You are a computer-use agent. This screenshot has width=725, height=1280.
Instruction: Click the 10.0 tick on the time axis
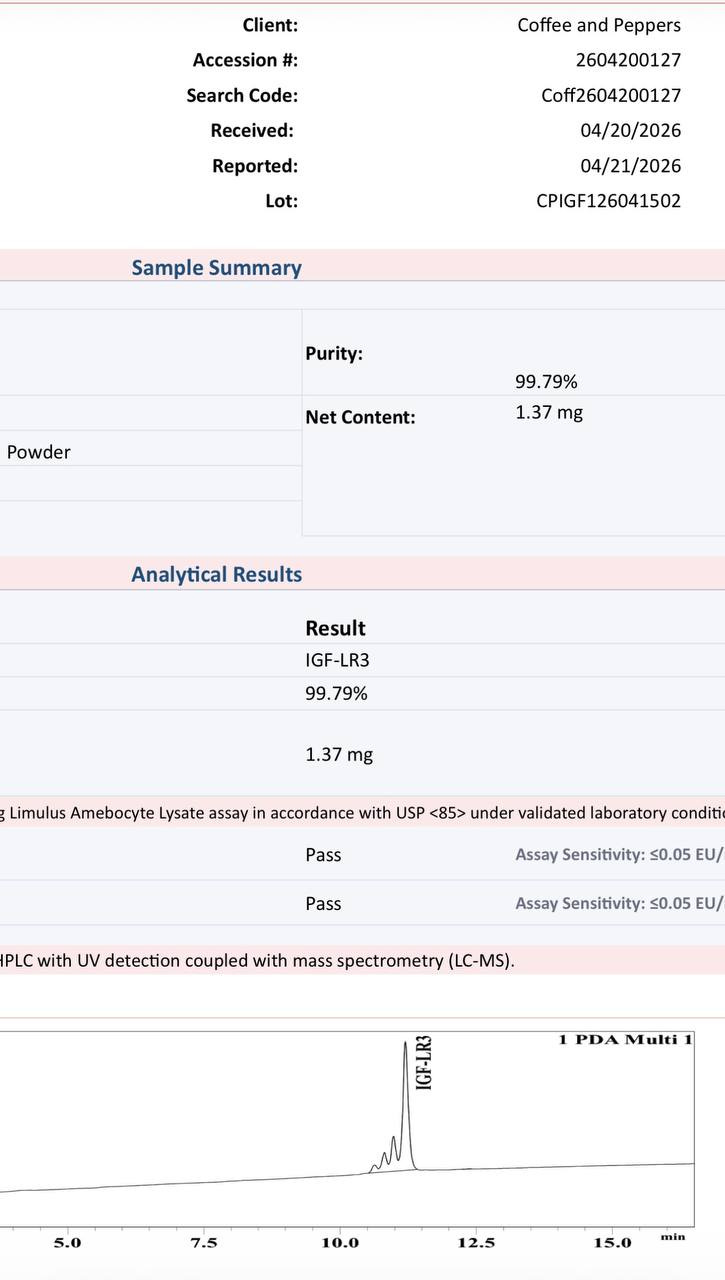340,1242
